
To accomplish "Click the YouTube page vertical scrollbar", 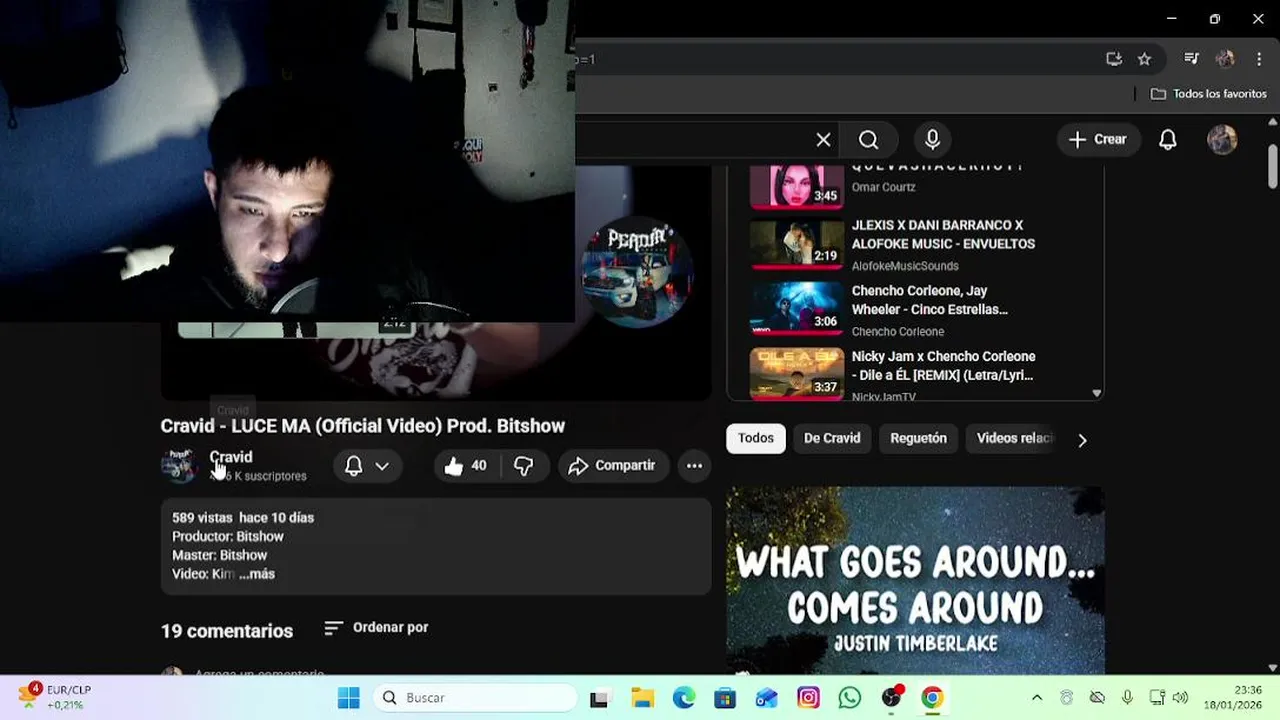I will click(x=1272, y=167).
